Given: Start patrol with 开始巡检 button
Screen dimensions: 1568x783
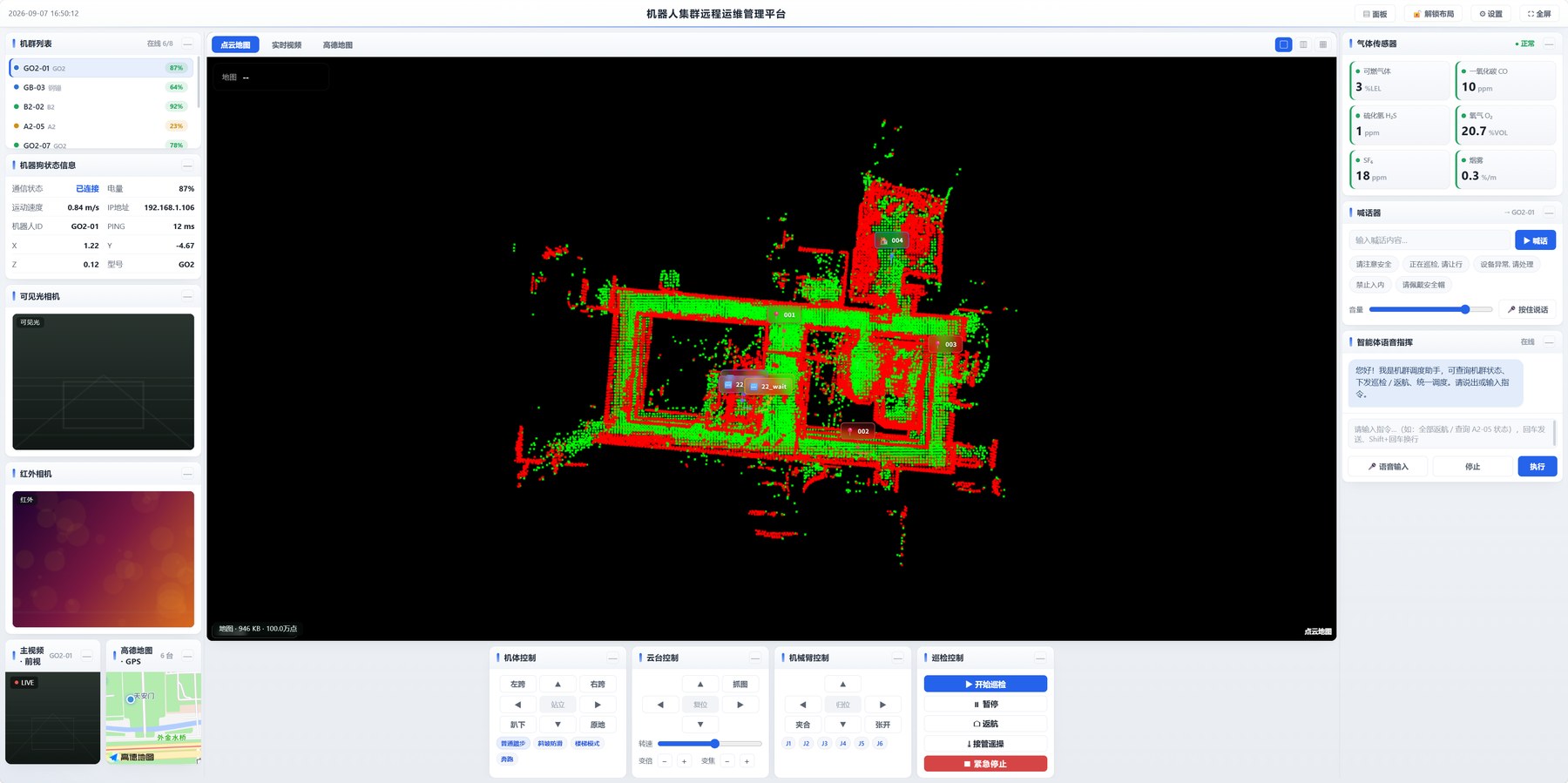Looking at the screenshot, I should coord(985,685).
